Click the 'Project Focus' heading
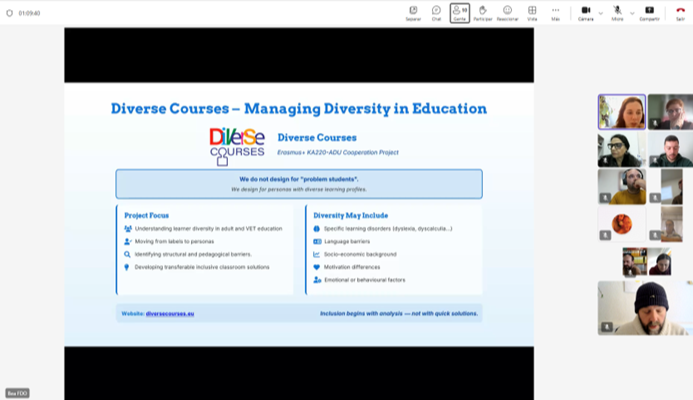Viewport: 693px width, 400px height. (146, 216)
